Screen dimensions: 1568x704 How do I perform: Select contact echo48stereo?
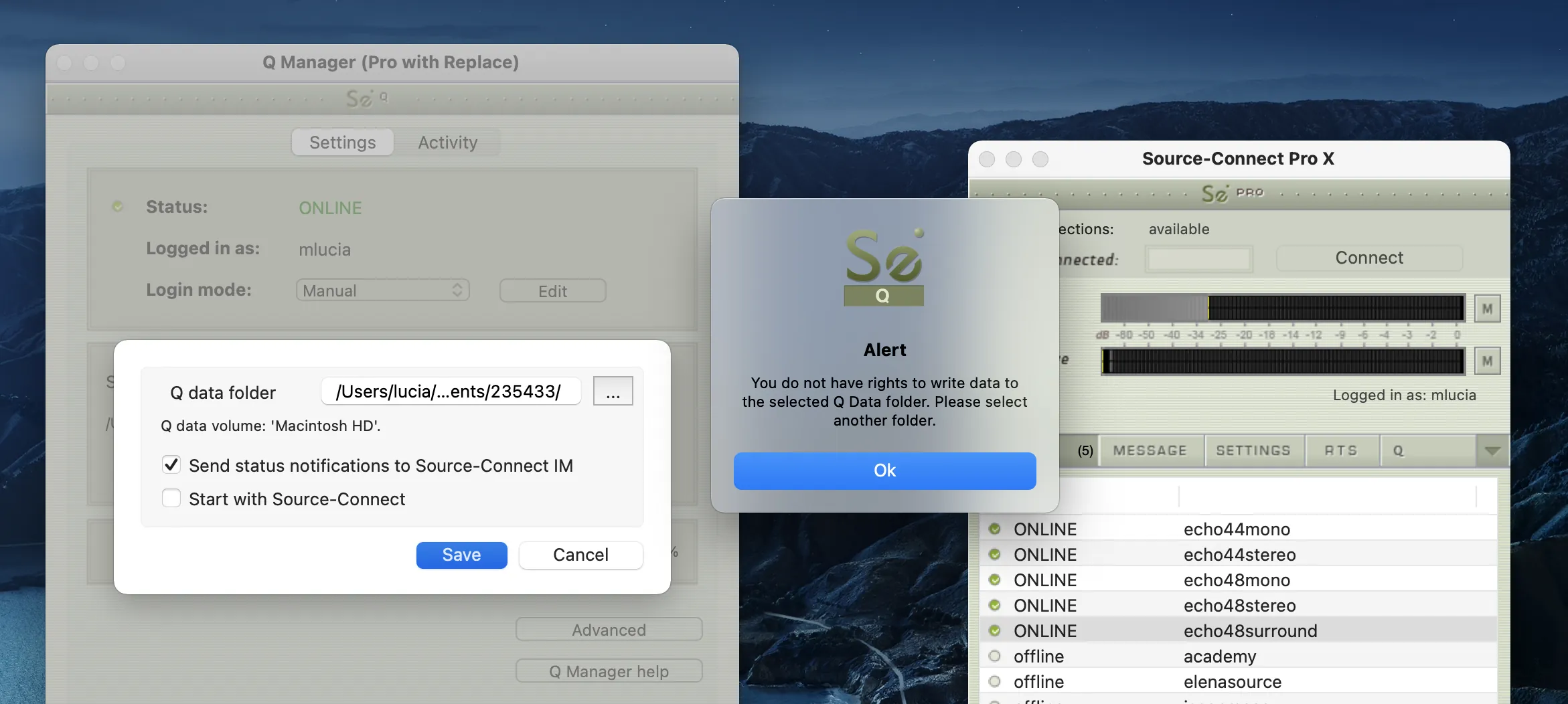1239,605
